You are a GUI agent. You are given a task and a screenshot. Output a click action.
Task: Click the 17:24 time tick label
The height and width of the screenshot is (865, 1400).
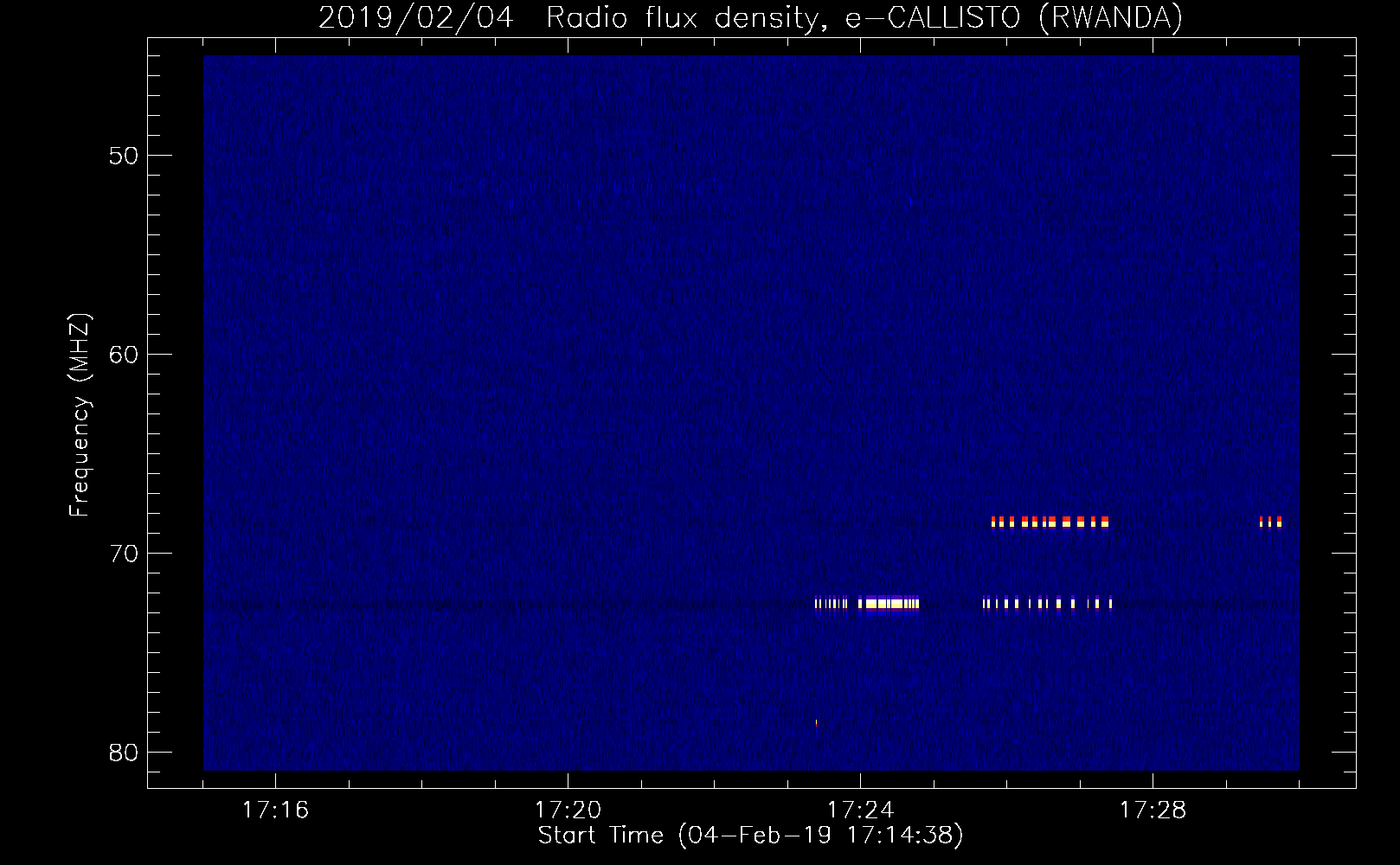(x=860, y=811)
